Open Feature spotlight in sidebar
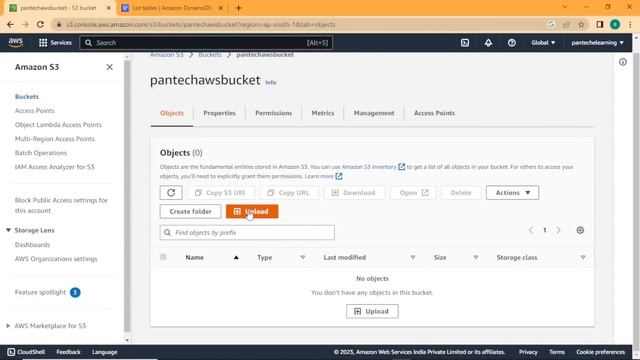 click(x=40, y=292)
